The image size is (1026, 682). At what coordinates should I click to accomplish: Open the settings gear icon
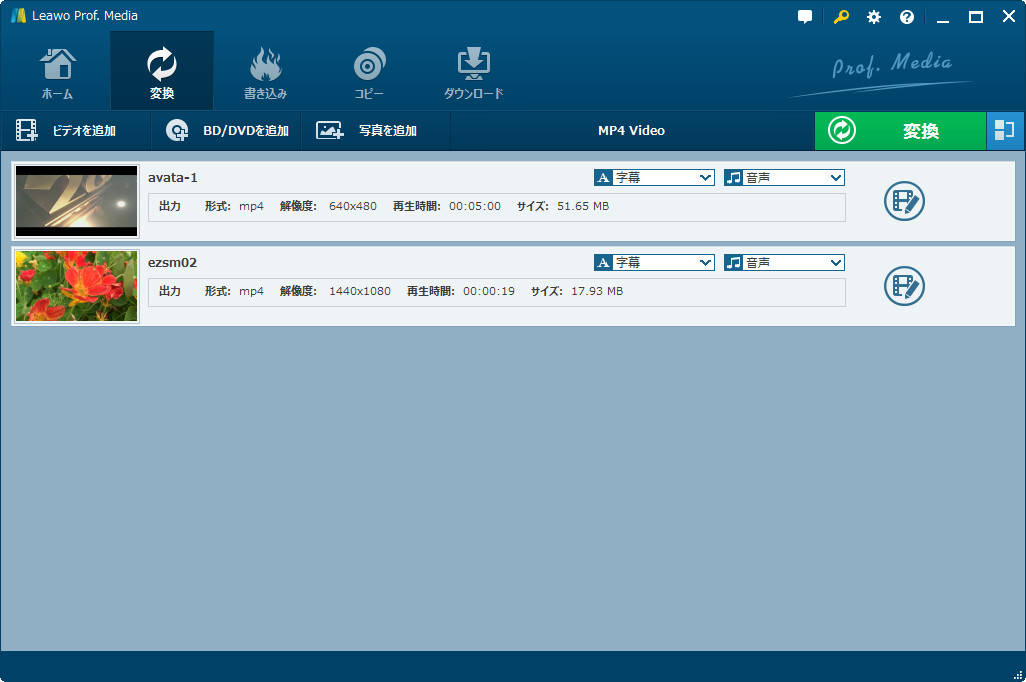pyautogui.click(x=874, y=17)
